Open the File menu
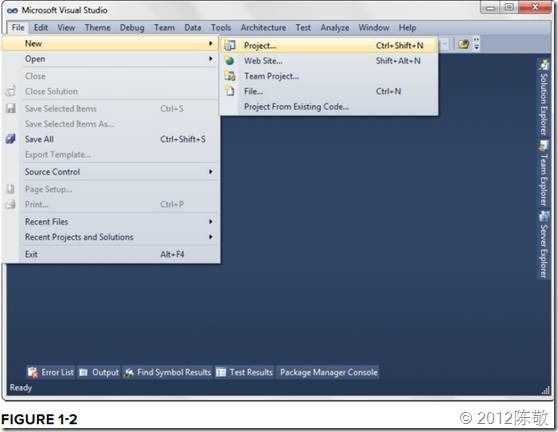The width and height of the screenshot is (558, 432). click(18, 27)
